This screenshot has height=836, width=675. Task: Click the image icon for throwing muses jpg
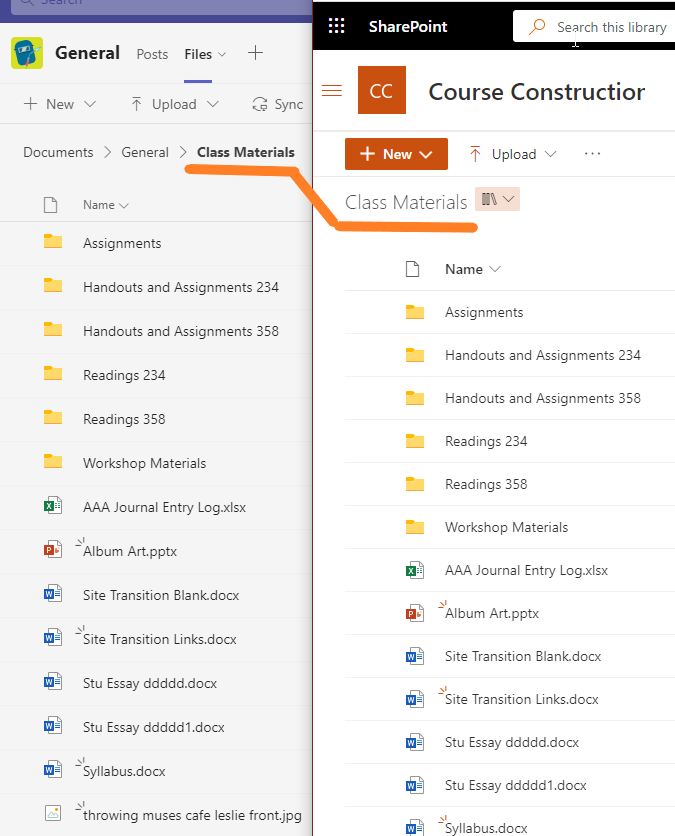tap(53, 813)
